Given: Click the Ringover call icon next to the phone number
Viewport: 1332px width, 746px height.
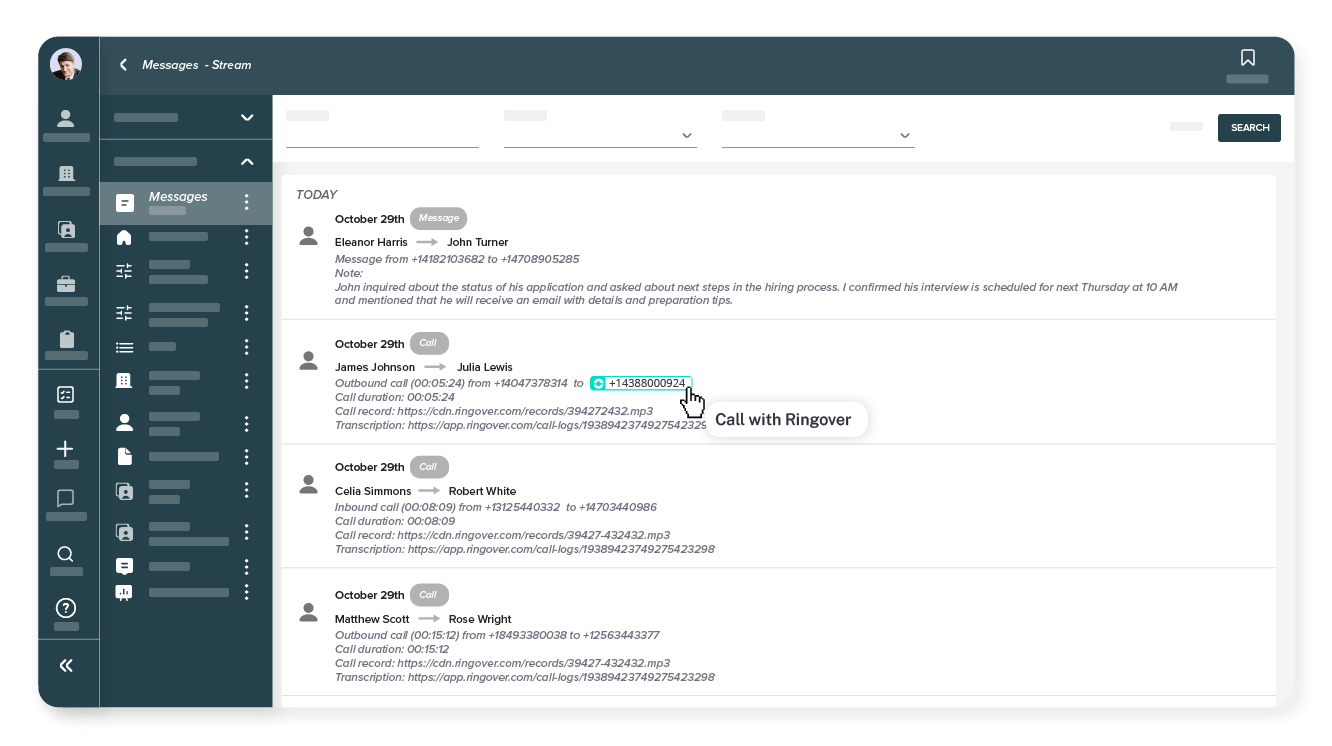Looking at the screenshot, I should [598, 383].
